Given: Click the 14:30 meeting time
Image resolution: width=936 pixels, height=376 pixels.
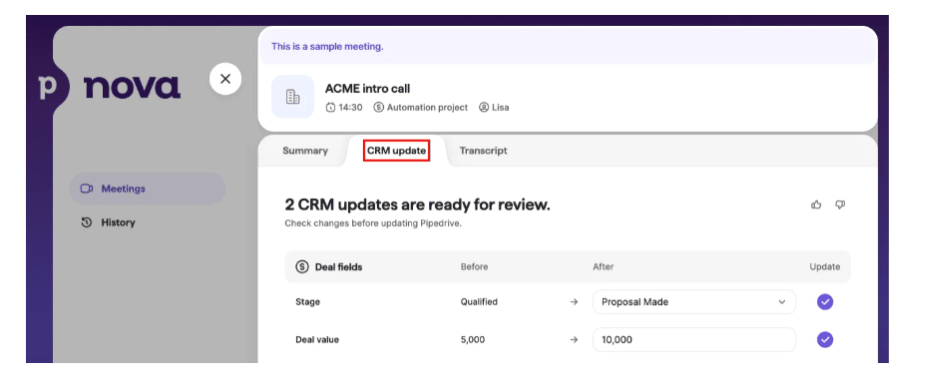Looking at the screenshot, I should pos(350,107).
